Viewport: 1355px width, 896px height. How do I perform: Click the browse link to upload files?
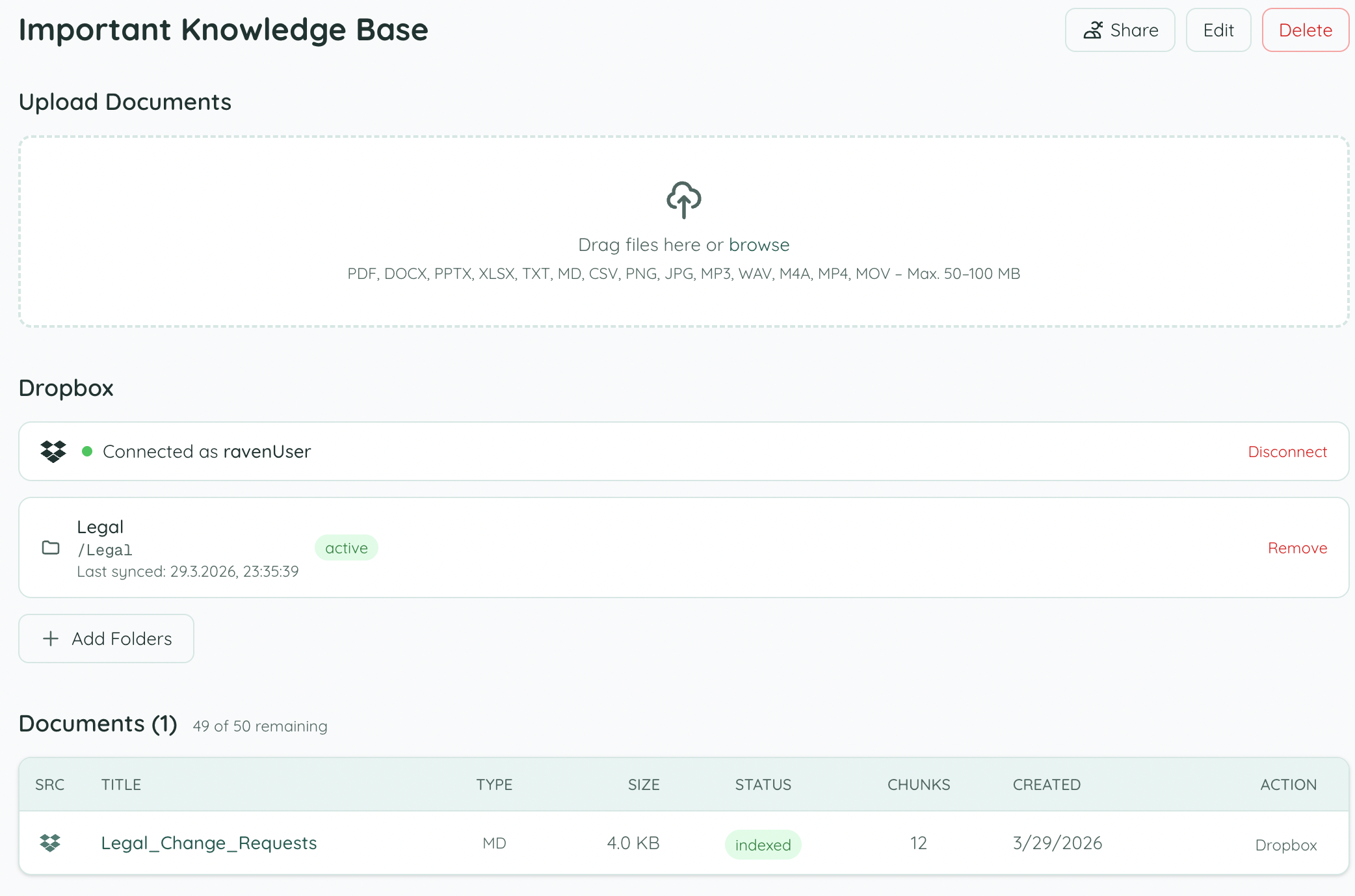tap(759, 244)
